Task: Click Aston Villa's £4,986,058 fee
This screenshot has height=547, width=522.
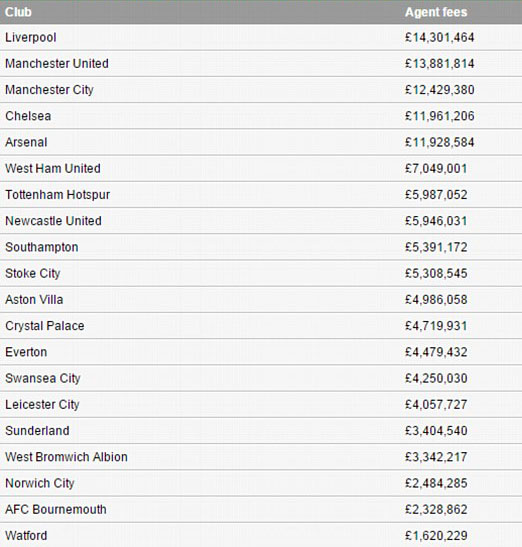Action: (x=436, y=300)
